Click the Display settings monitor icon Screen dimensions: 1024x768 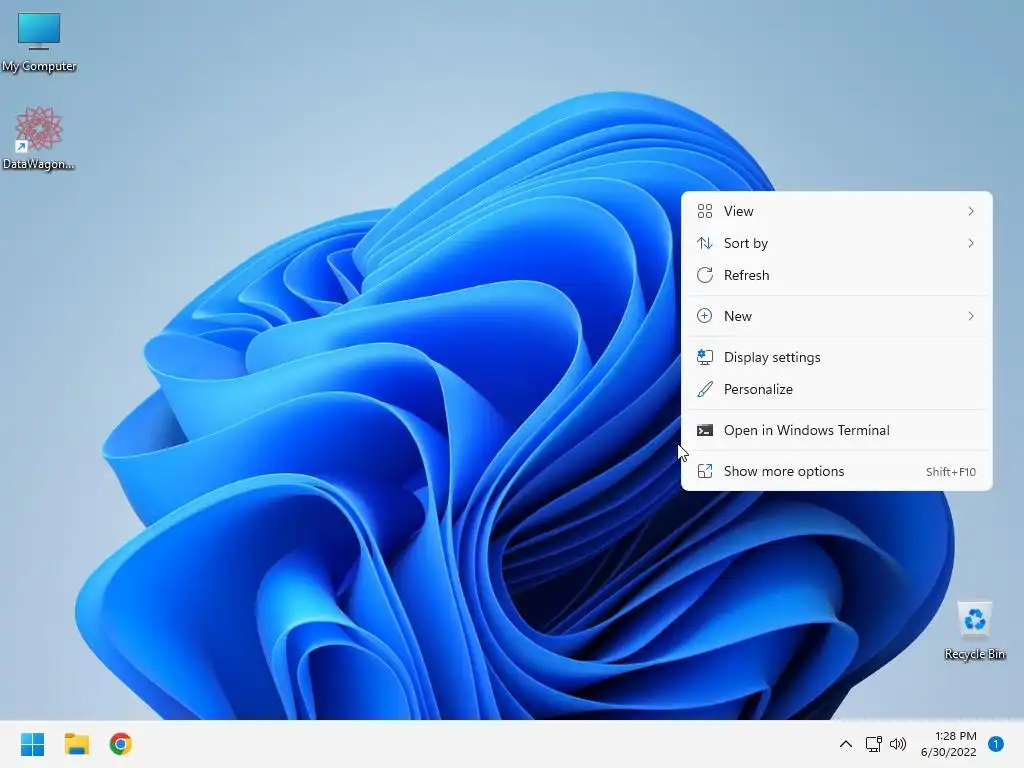coord(705,357)
